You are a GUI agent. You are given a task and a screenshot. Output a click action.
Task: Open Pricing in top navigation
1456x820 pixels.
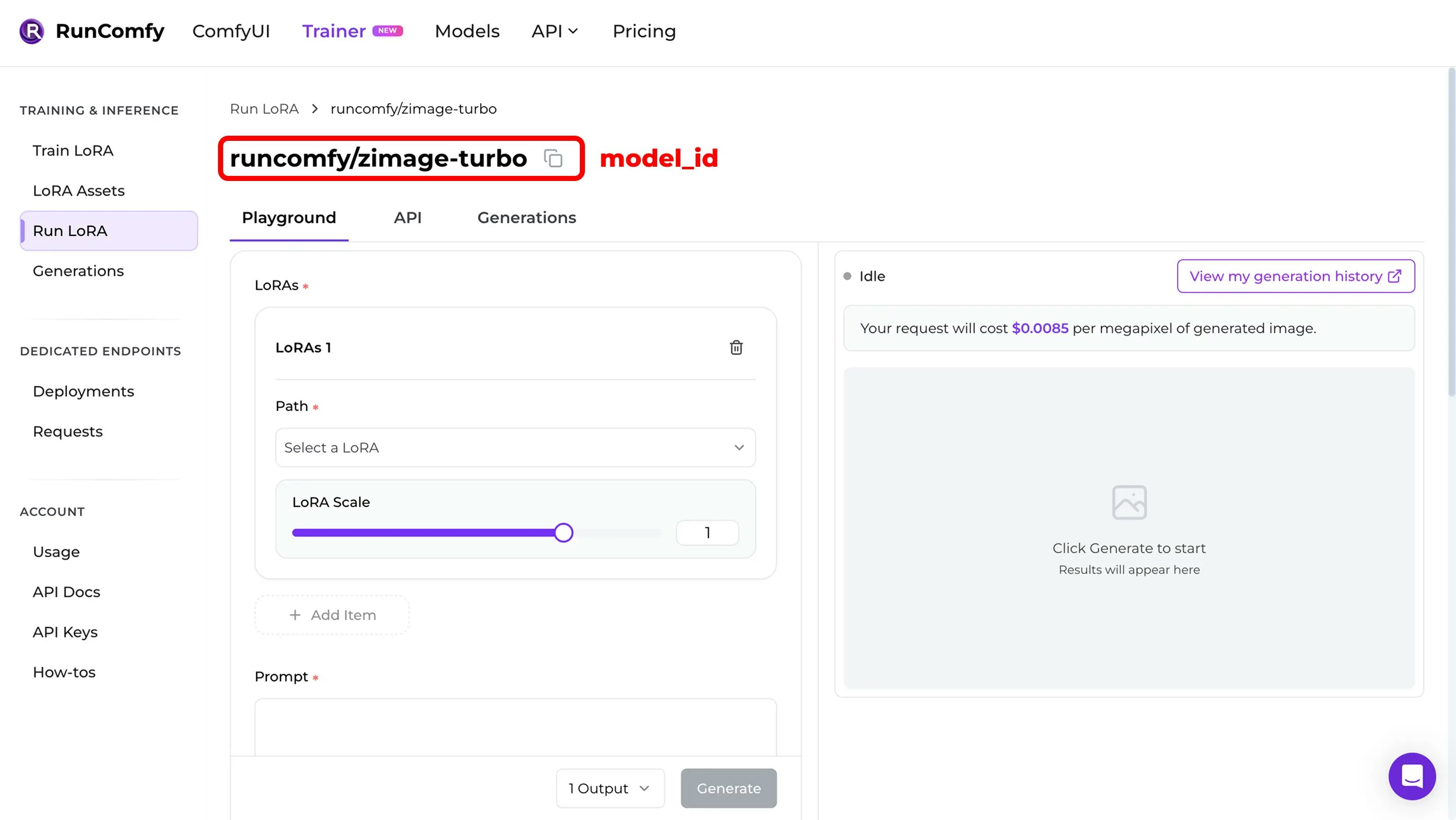(644, 31)
